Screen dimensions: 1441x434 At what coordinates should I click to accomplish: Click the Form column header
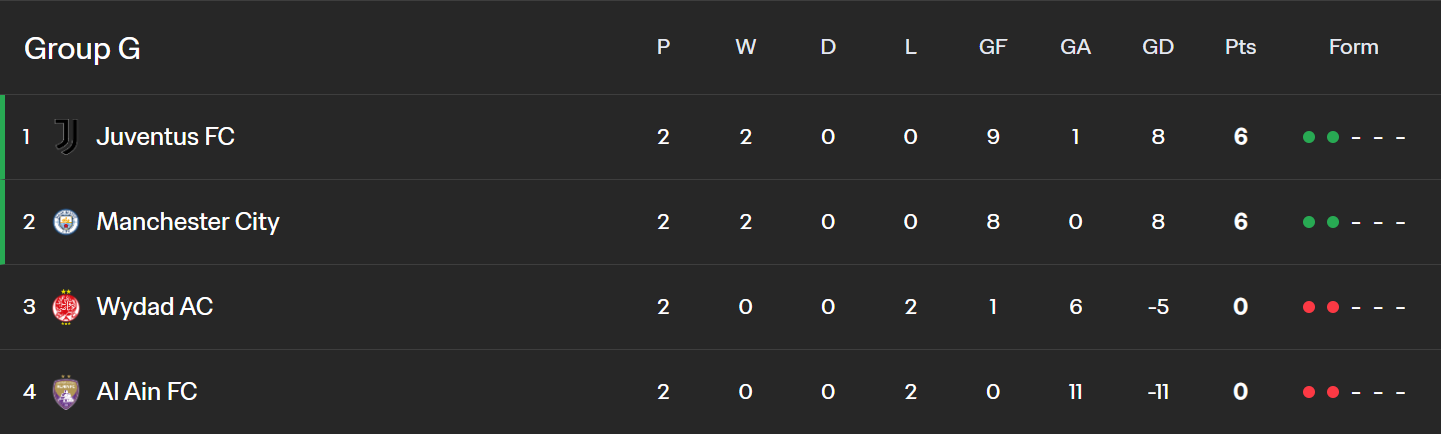1354,47
